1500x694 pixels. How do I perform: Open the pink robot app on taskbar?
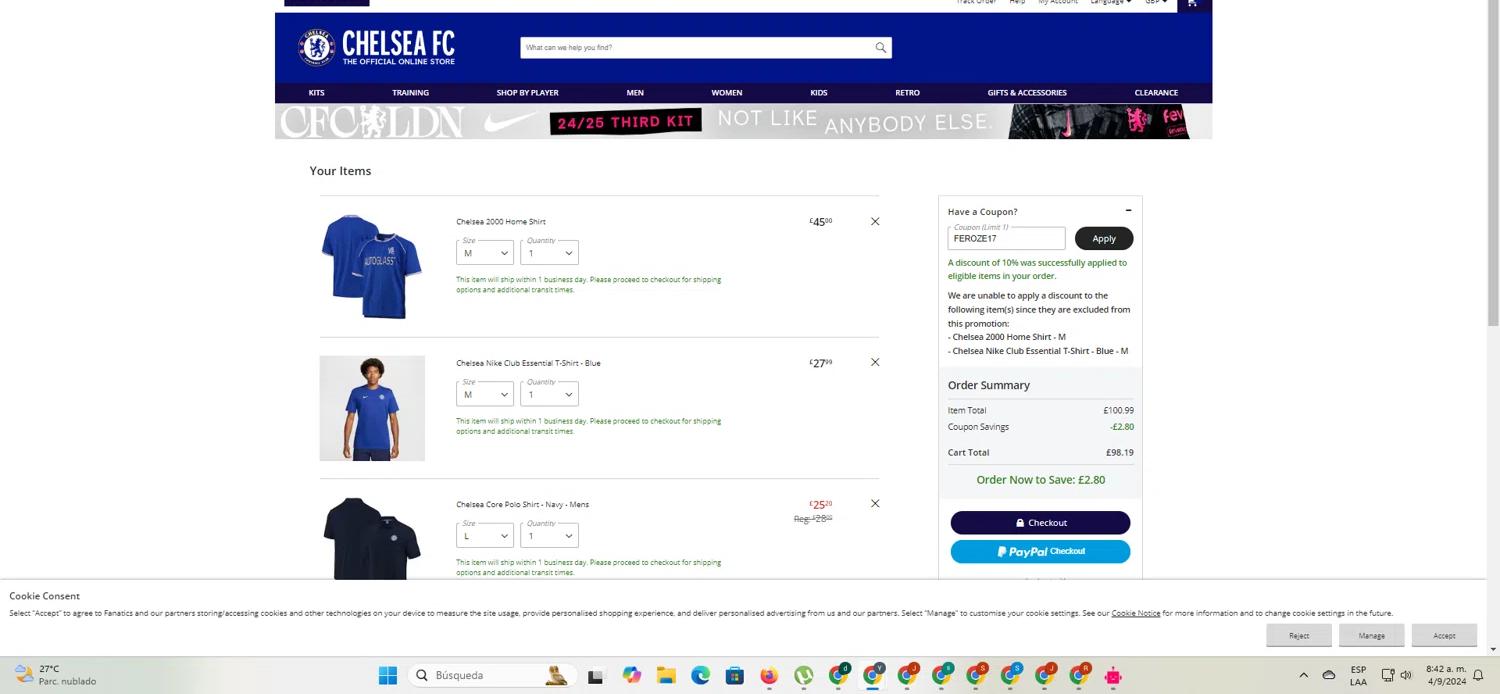[1113, 675]
